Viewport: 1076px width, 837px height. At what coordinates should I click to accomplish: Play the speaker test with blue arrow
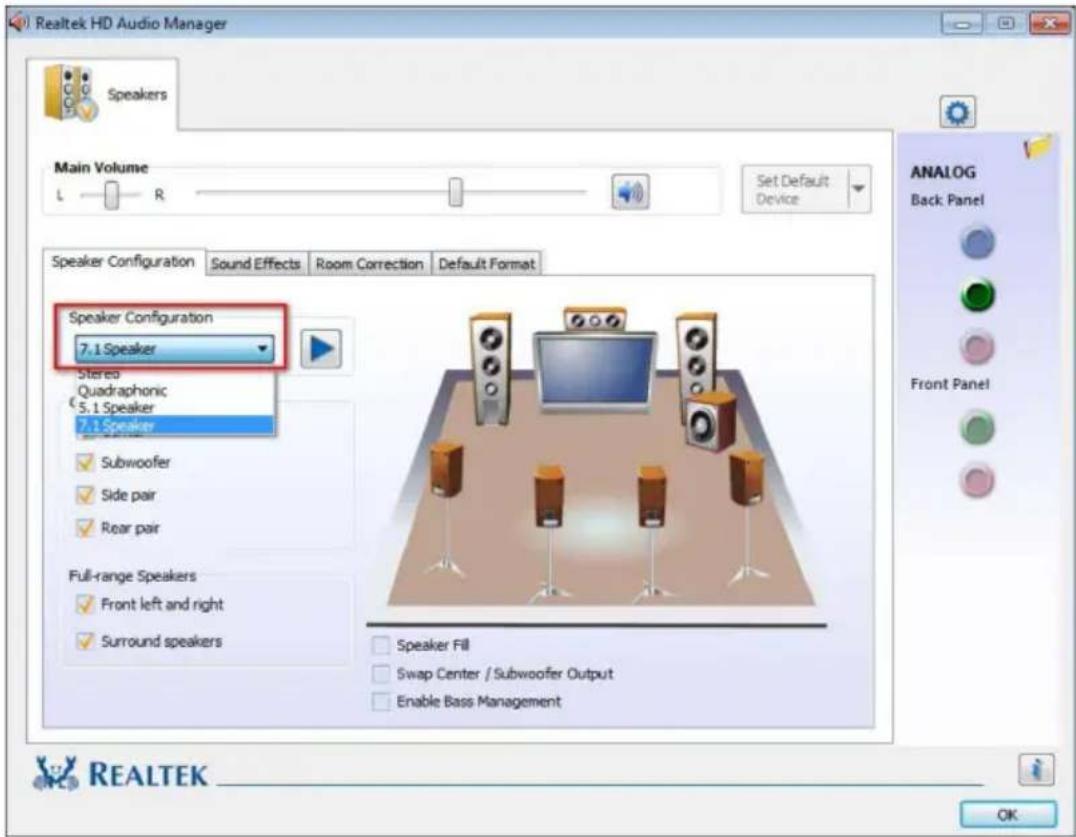coord(321,349)
